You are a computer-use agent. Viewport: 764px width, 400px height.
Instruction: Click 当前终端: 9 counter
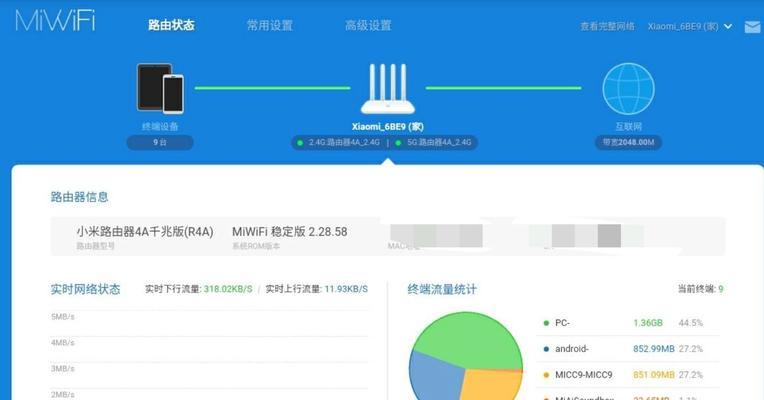700,289
